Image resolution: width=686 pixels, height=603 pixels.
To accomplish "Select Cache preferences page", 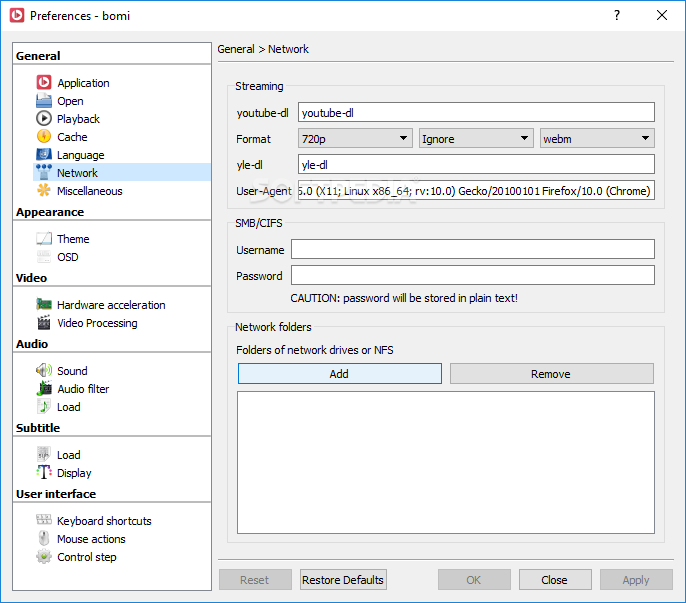I will click(72, 137).
